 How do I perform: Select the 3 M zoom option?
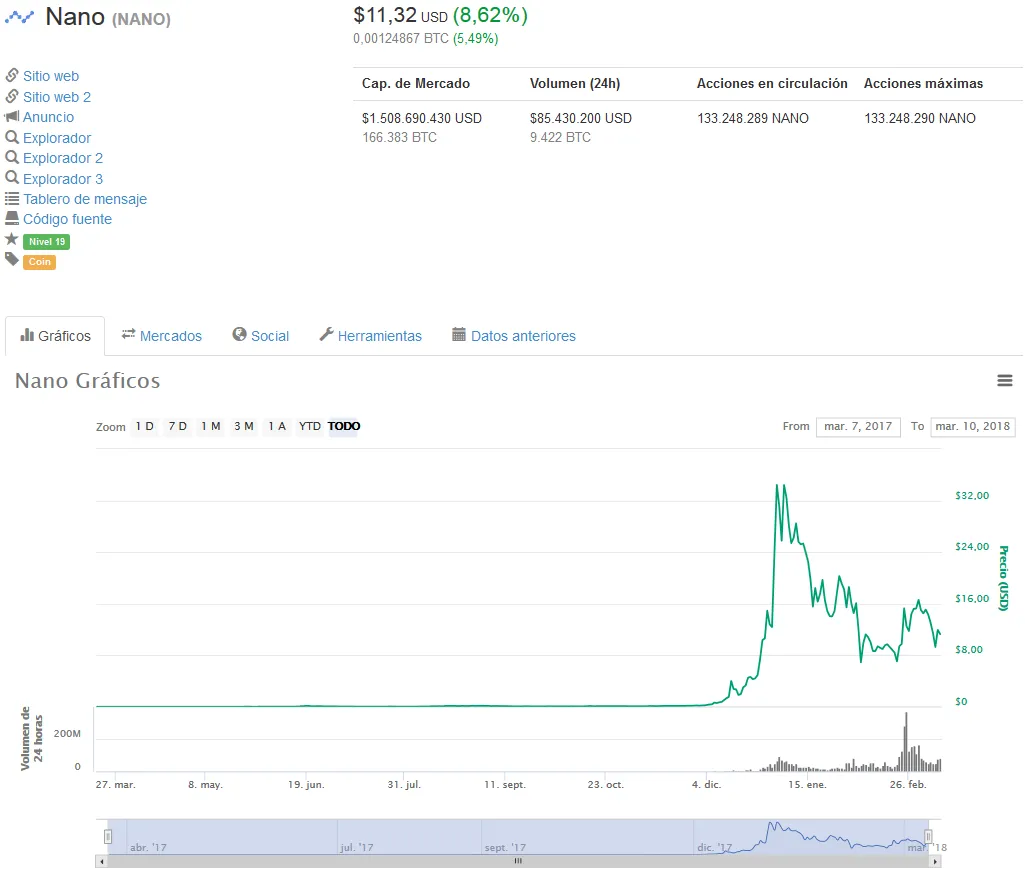pyautogui.click(x=244, y=426)
